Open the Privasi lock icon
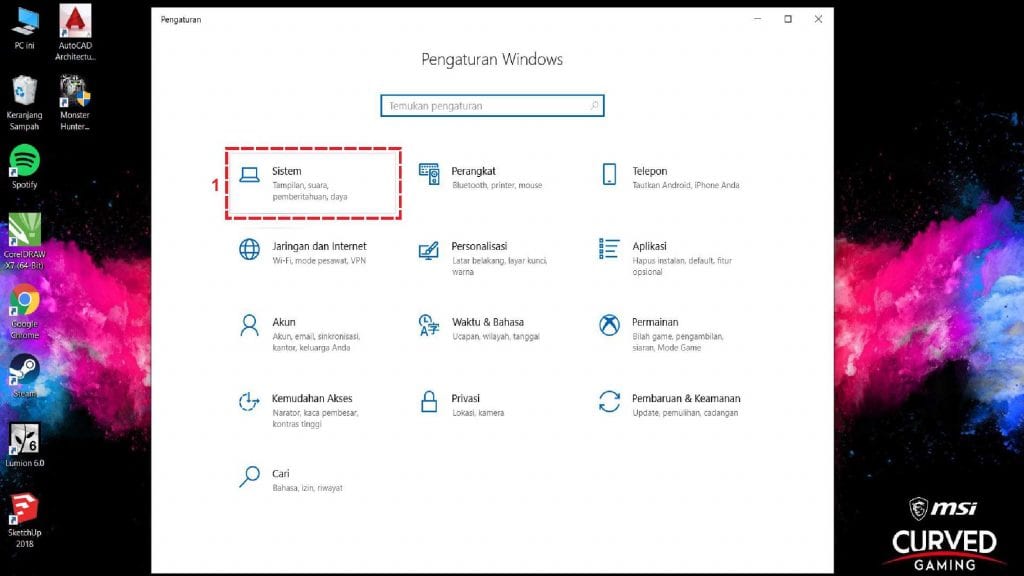Screen dimensions: 1024x576 click(x=429, y=402)
